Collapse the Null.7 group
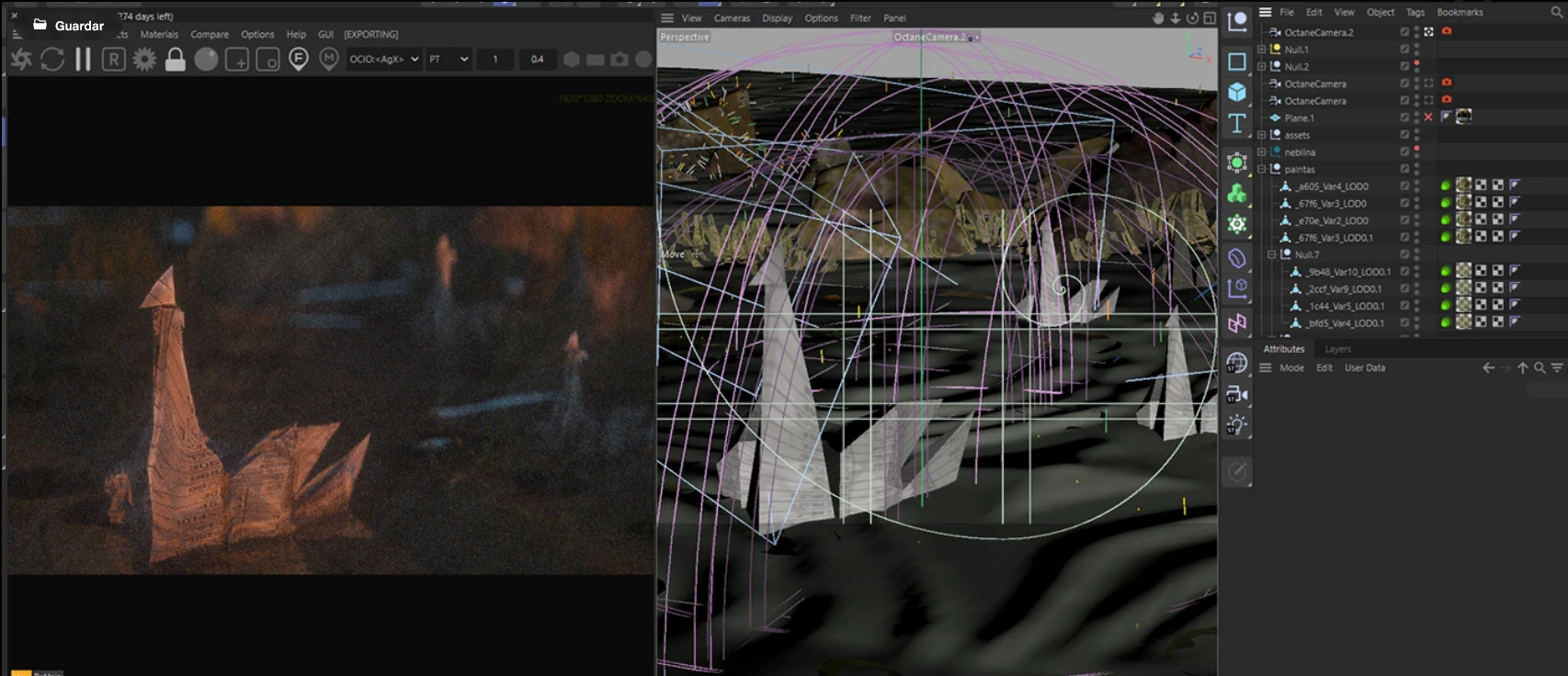The image size is (1568, 676). pos(1272,254)
